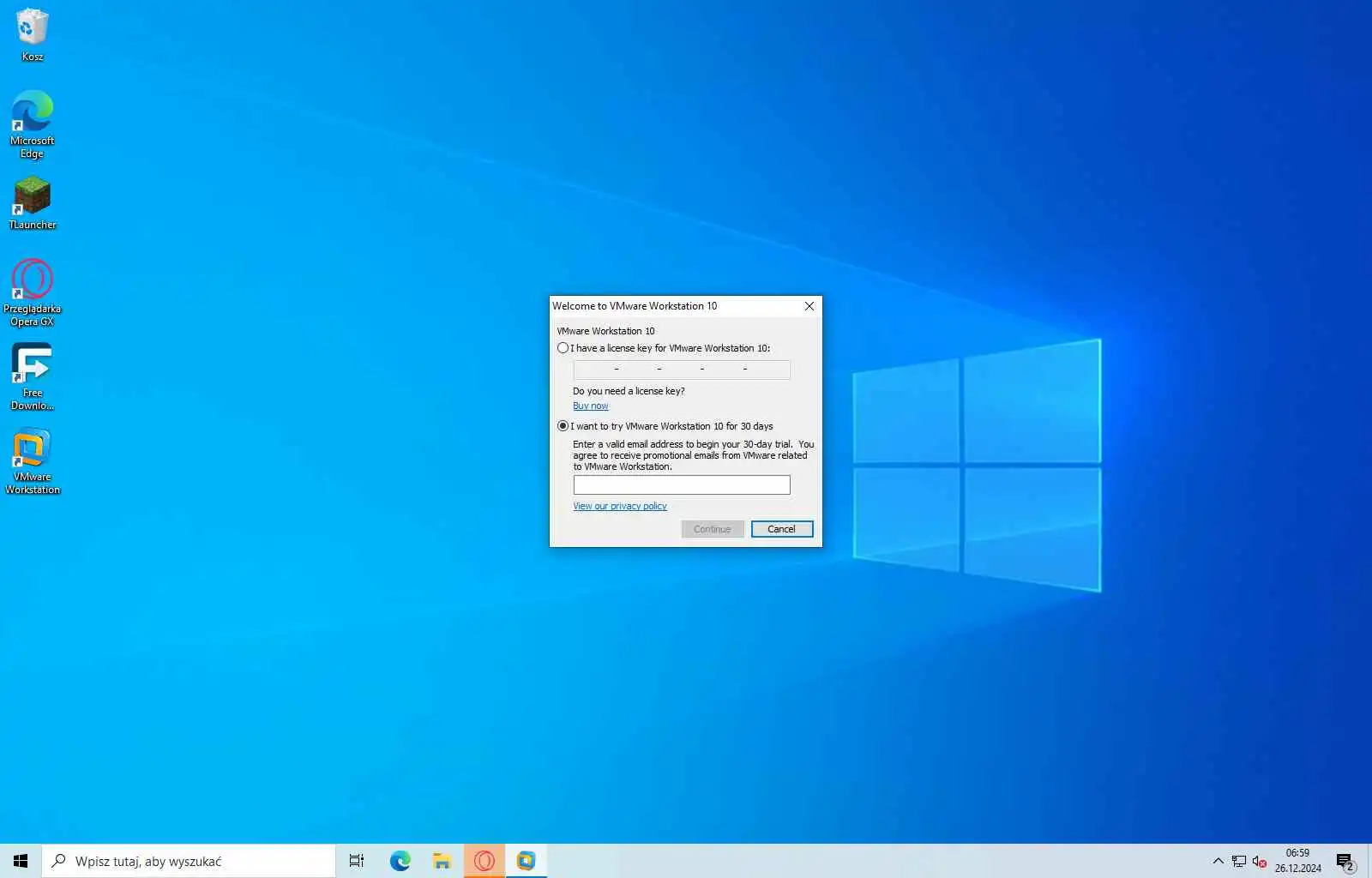Click the trial email address field

point(682,485)
